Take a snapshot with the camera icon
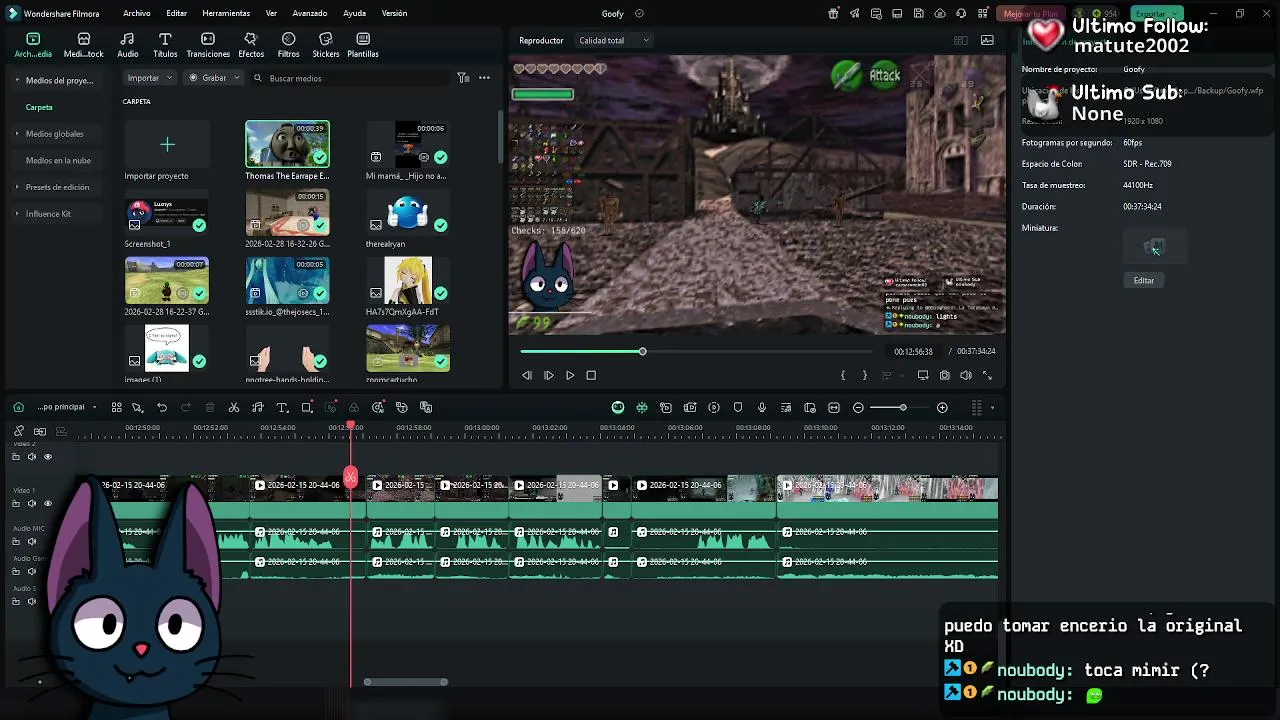This screenshot has width=1280, height=720. coord(945,375)
